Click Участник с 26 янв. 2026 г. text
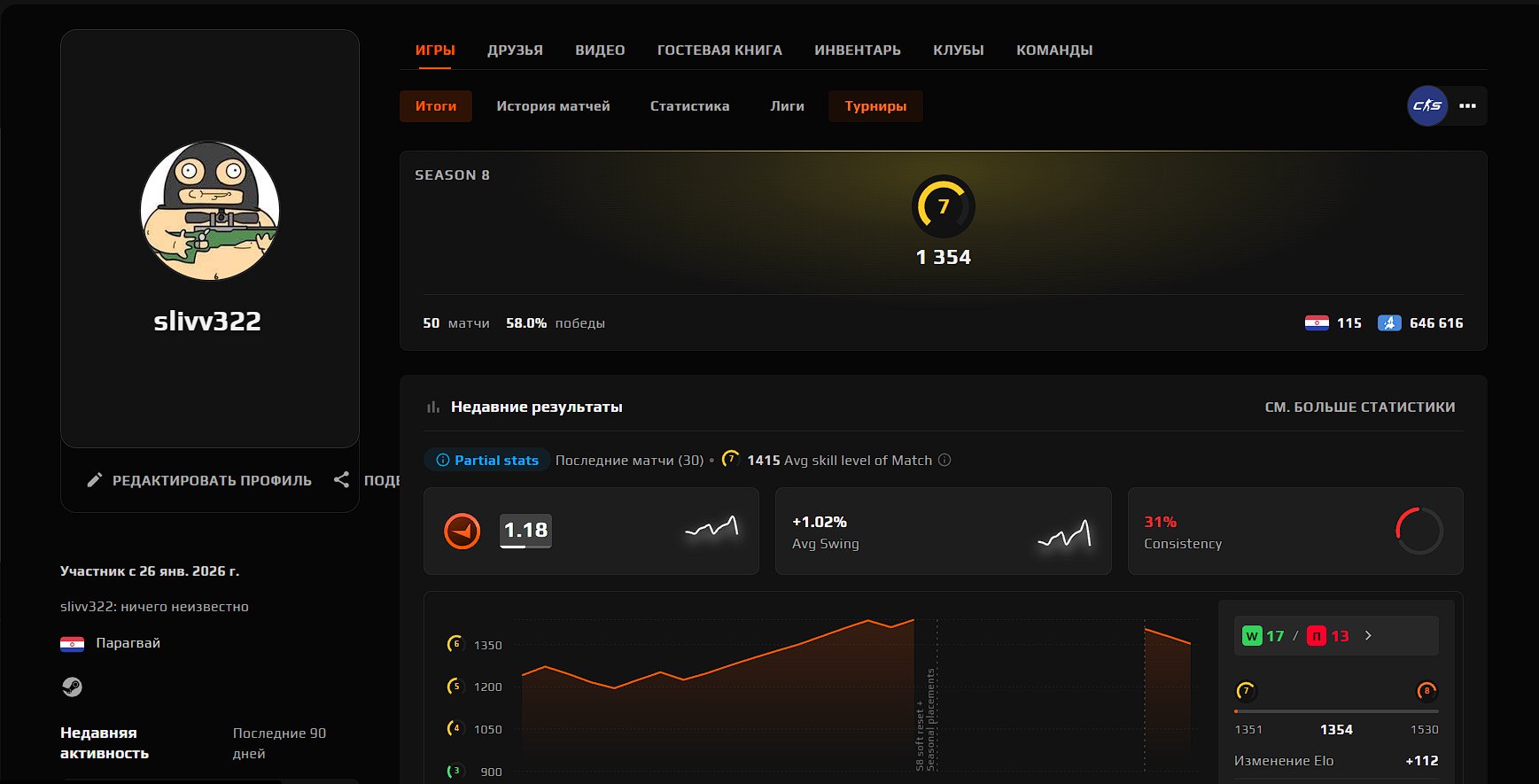The width and height of the screenshot is (1539, 784). [x=150, y=571]
